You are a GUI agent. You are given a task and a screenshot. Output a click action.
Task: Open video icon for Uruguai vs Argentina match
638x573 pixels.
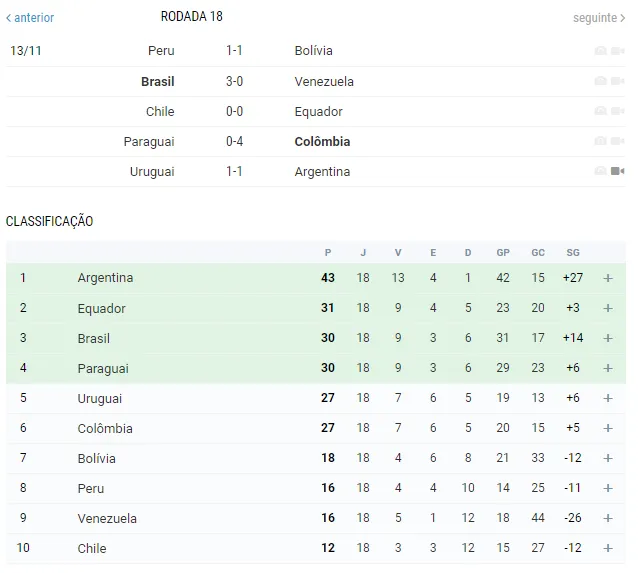coord(617,171)
